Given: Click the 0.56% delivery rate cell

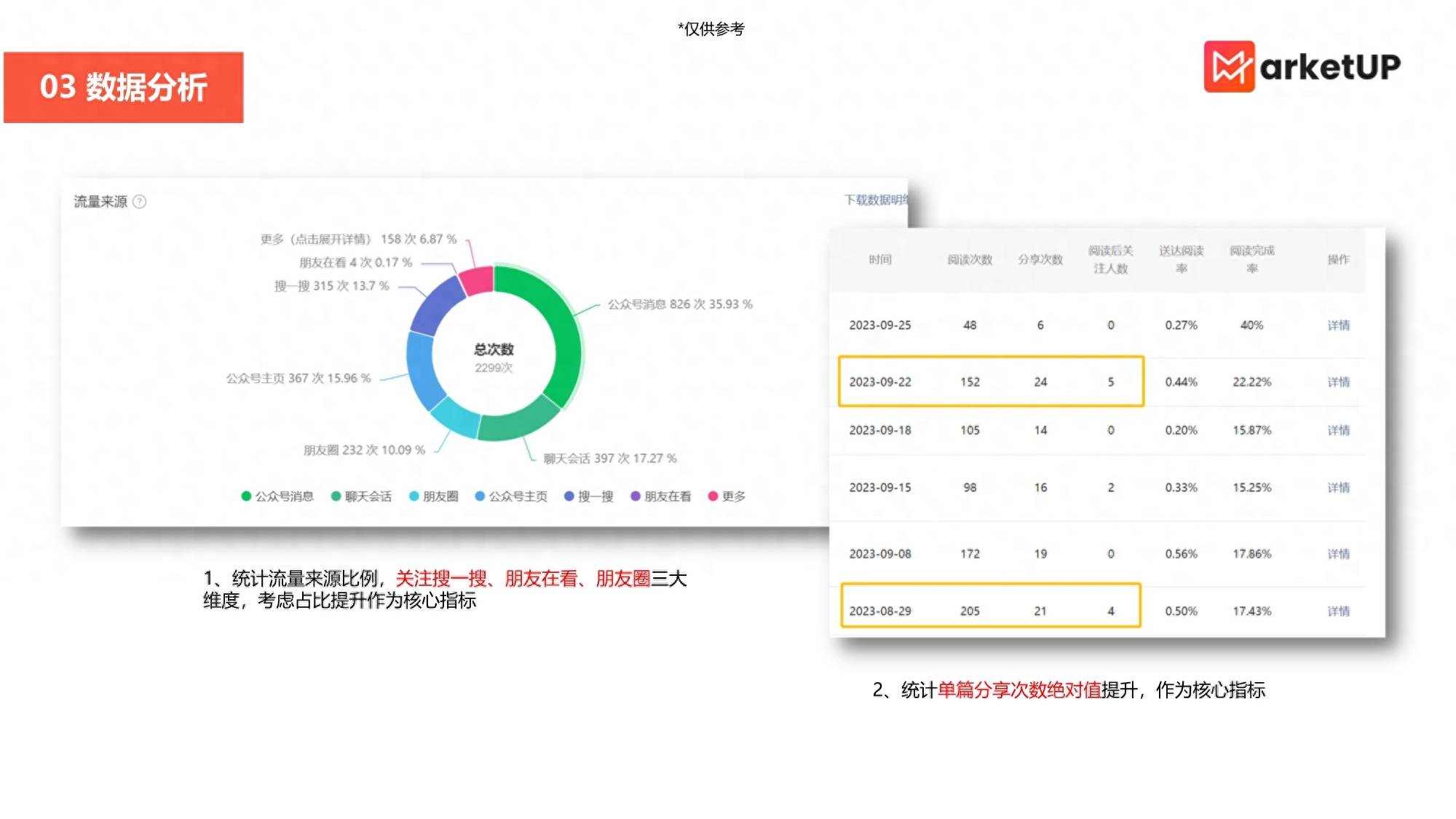Looking at the screenshot, I should 1181,554.
